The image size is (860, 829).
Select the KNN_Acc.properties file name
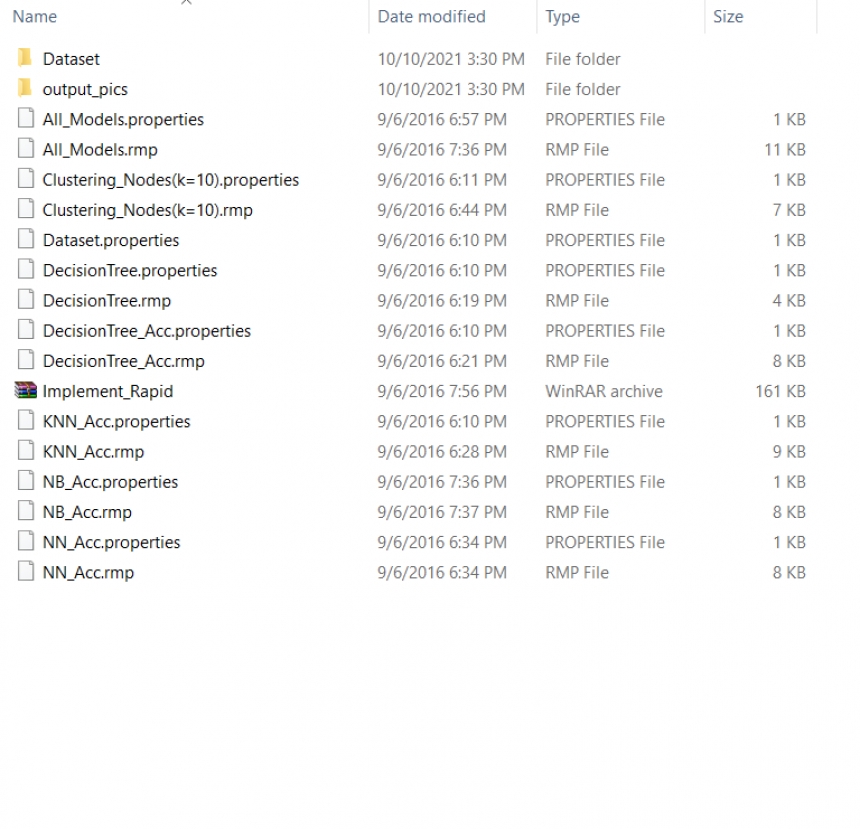click(116, 421)
